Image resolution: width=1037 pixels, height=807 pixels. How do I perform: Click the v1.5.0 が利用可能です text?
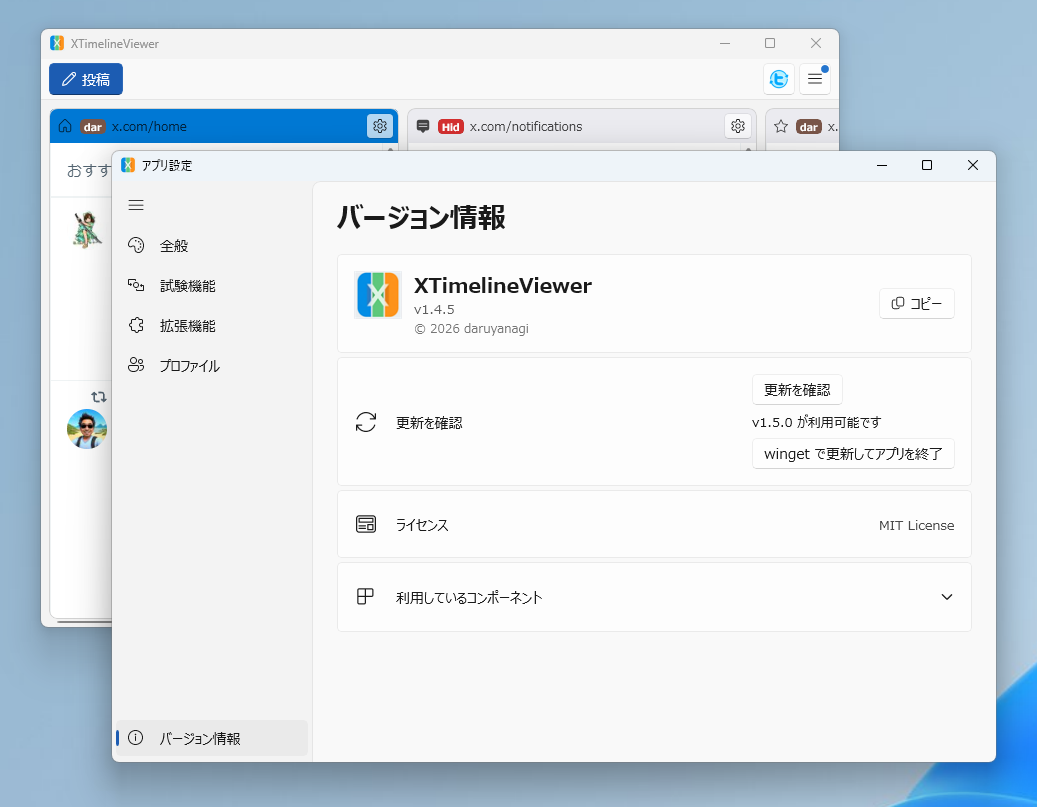pos(817,422)
